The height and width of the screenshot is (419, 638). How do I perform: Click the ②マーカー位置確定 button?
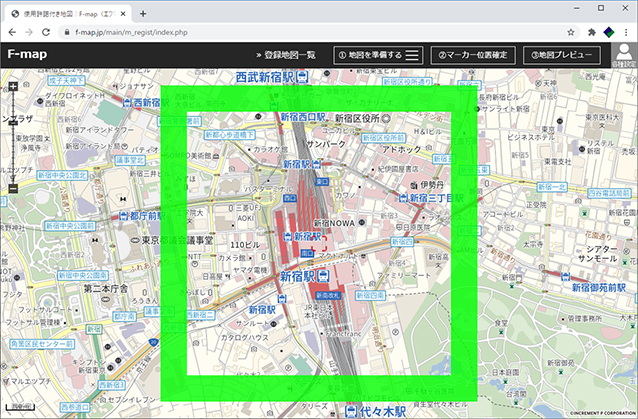(x=473, y=55)
